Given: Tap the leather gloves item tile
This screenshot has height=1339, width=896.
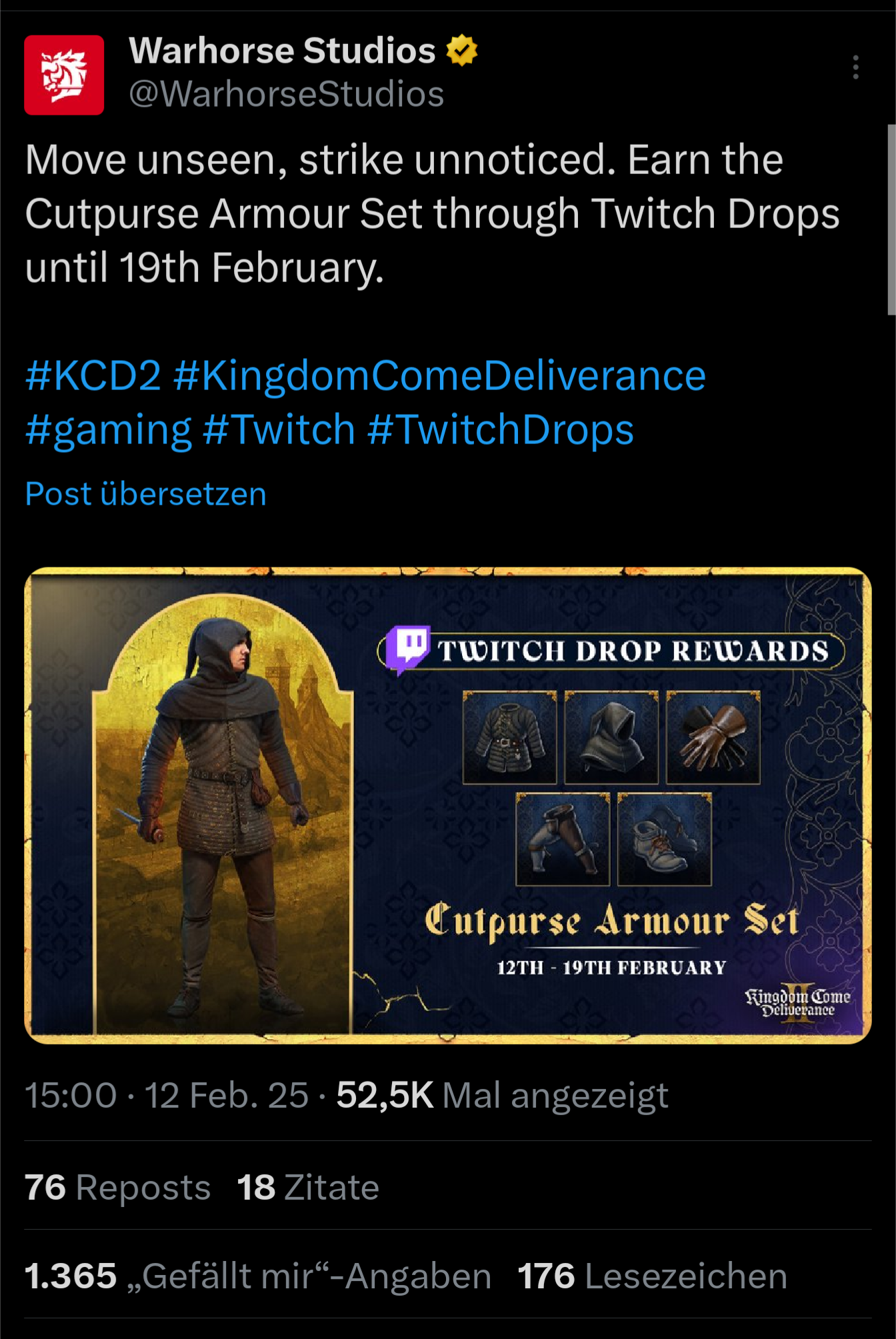Looking at the screenshot, I should 713,738.
